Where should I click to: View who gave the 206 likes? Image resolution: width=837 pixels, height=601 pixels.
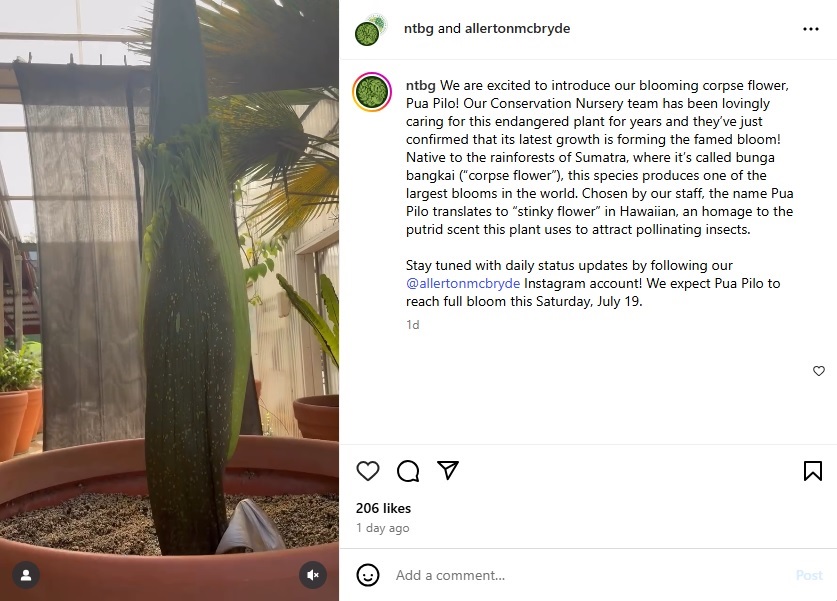point(383,508)
